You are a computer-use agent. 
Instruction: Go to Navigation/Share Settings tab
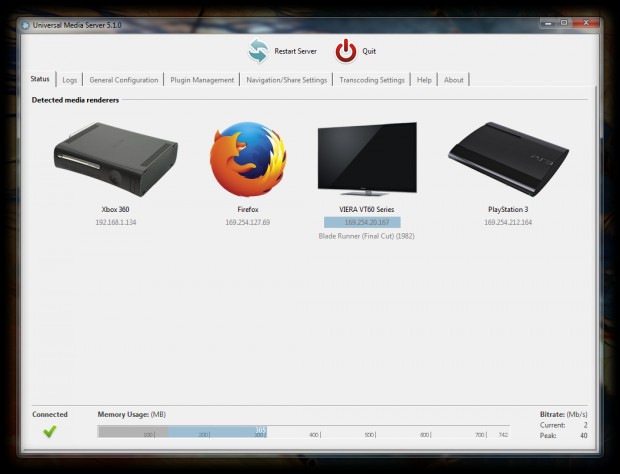tap(287, 80)
